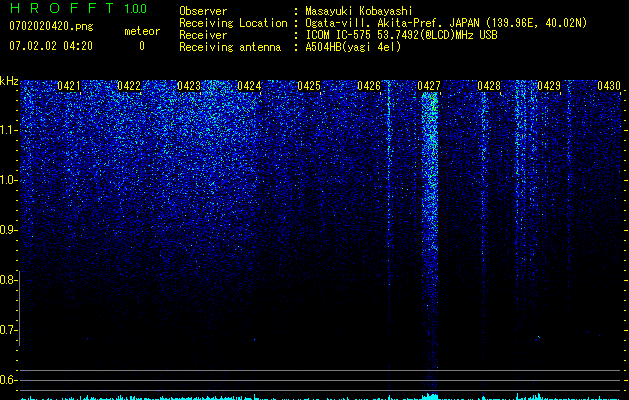Click the 0427 time marker
The width and height of the screenshot is (629, 400).
tap(429, 85)
